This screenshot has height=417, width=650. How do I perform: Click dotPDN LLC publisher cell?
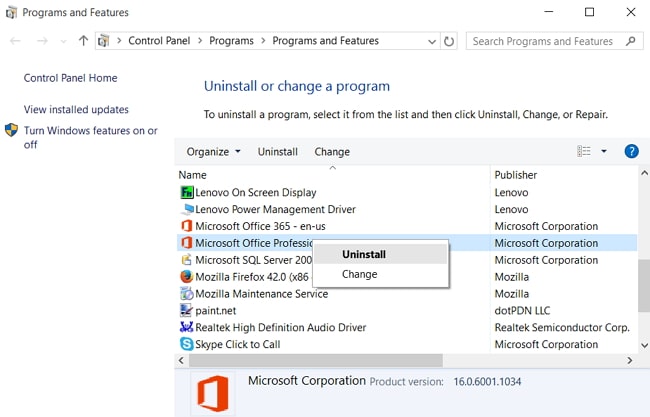coord(522,310)
